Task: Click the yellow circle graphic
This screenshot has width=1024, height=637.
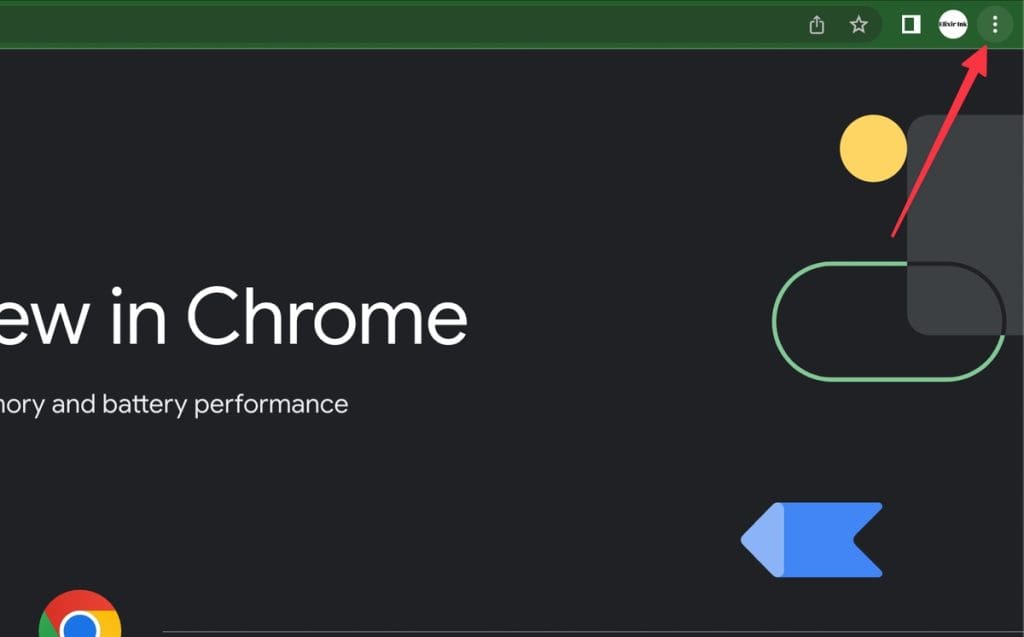Action: click(x=873, y=148)
